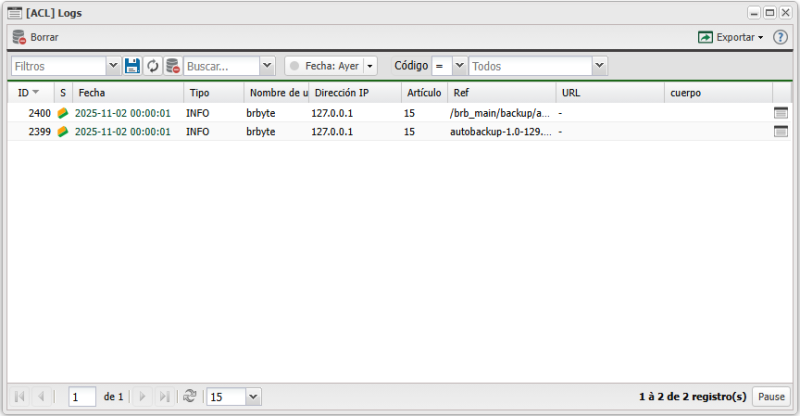Click brbyte username in row 2400
The height and width of the screenshot is (416, 800).
(x=261, y=113)
